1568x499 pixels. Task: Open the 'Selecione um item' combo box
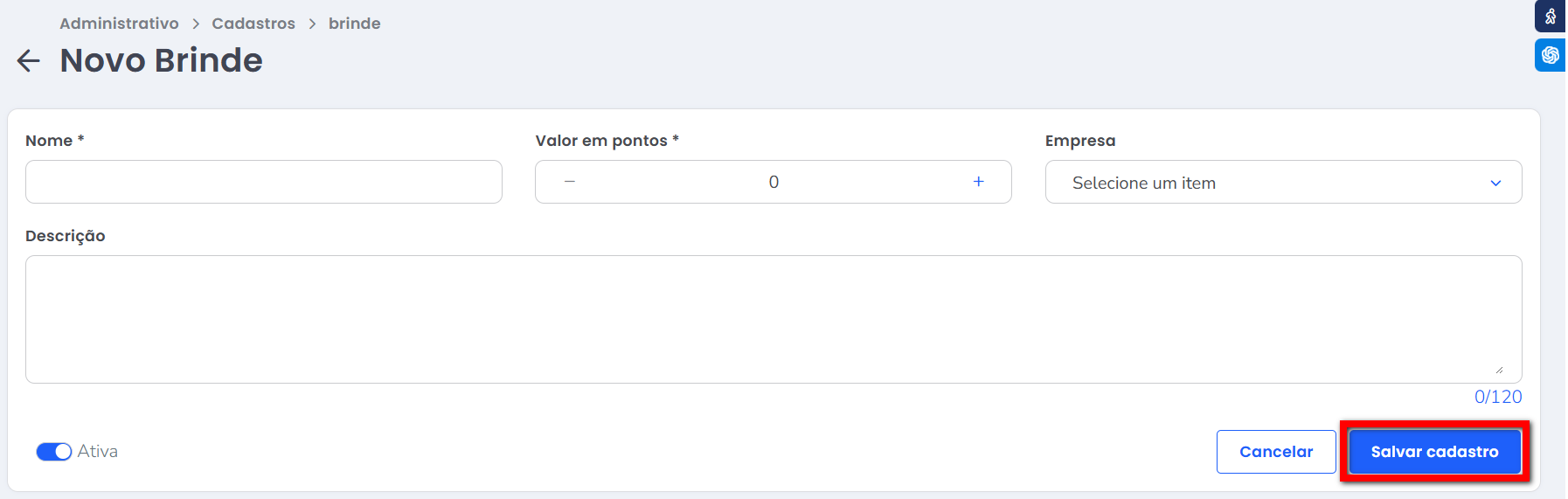pos(1267,183)
